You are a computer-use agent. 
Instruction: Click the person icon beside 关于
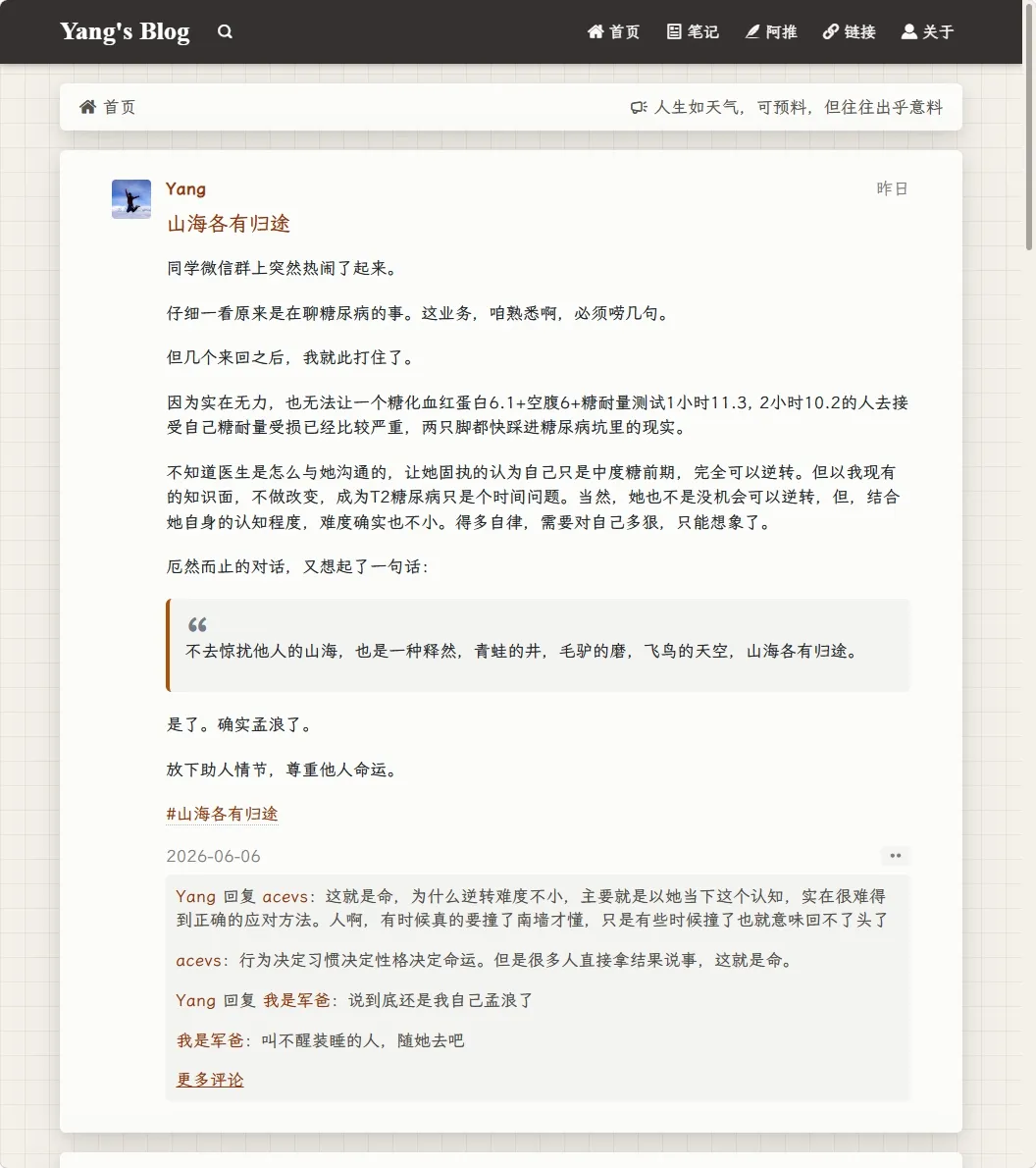(908, 31)
